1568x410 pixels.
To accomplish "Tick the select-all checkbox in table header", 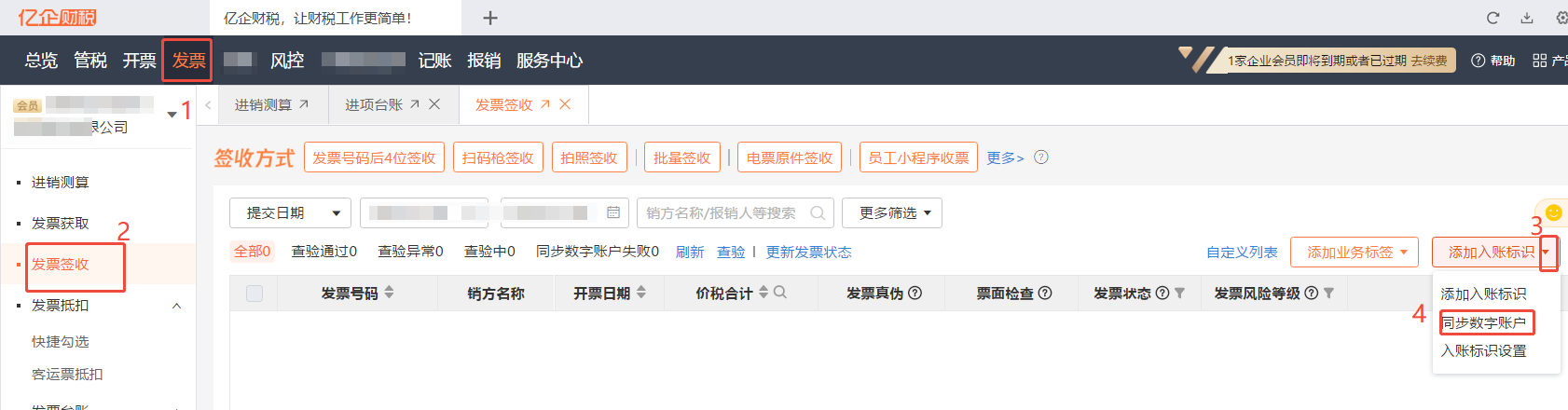I will tap(254, 294).
